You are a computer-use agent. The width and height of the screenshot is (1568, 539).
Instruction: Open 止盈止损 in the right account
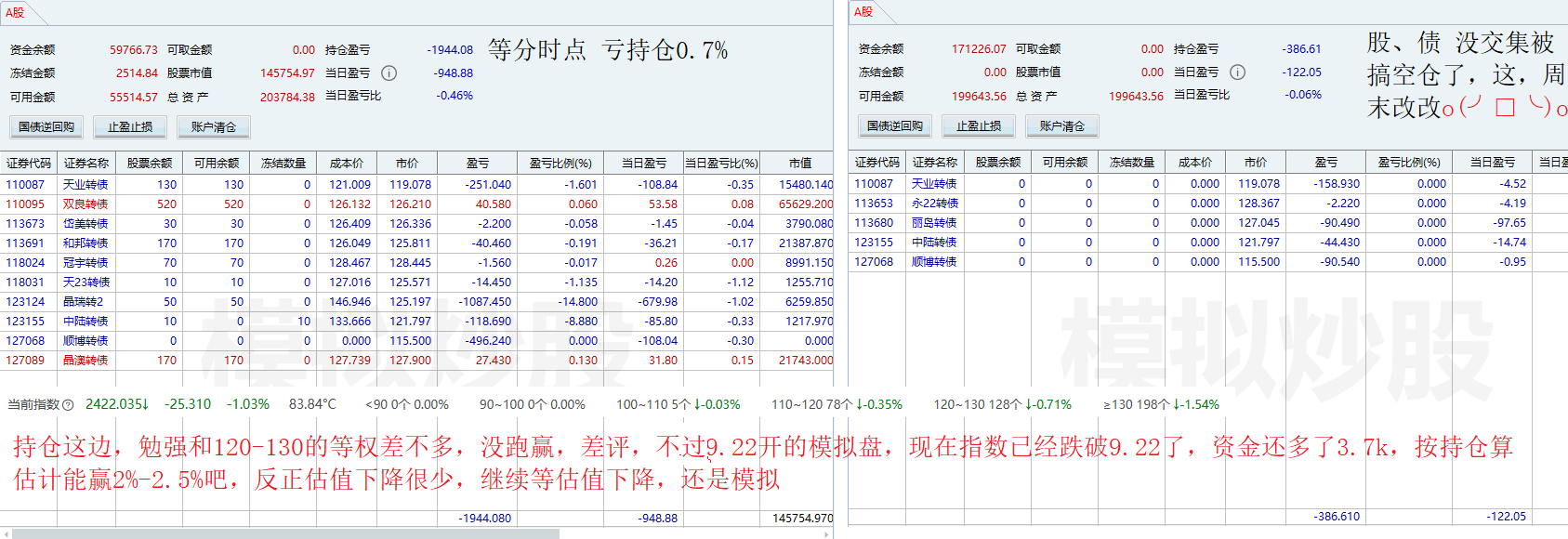tap(979, 125)
